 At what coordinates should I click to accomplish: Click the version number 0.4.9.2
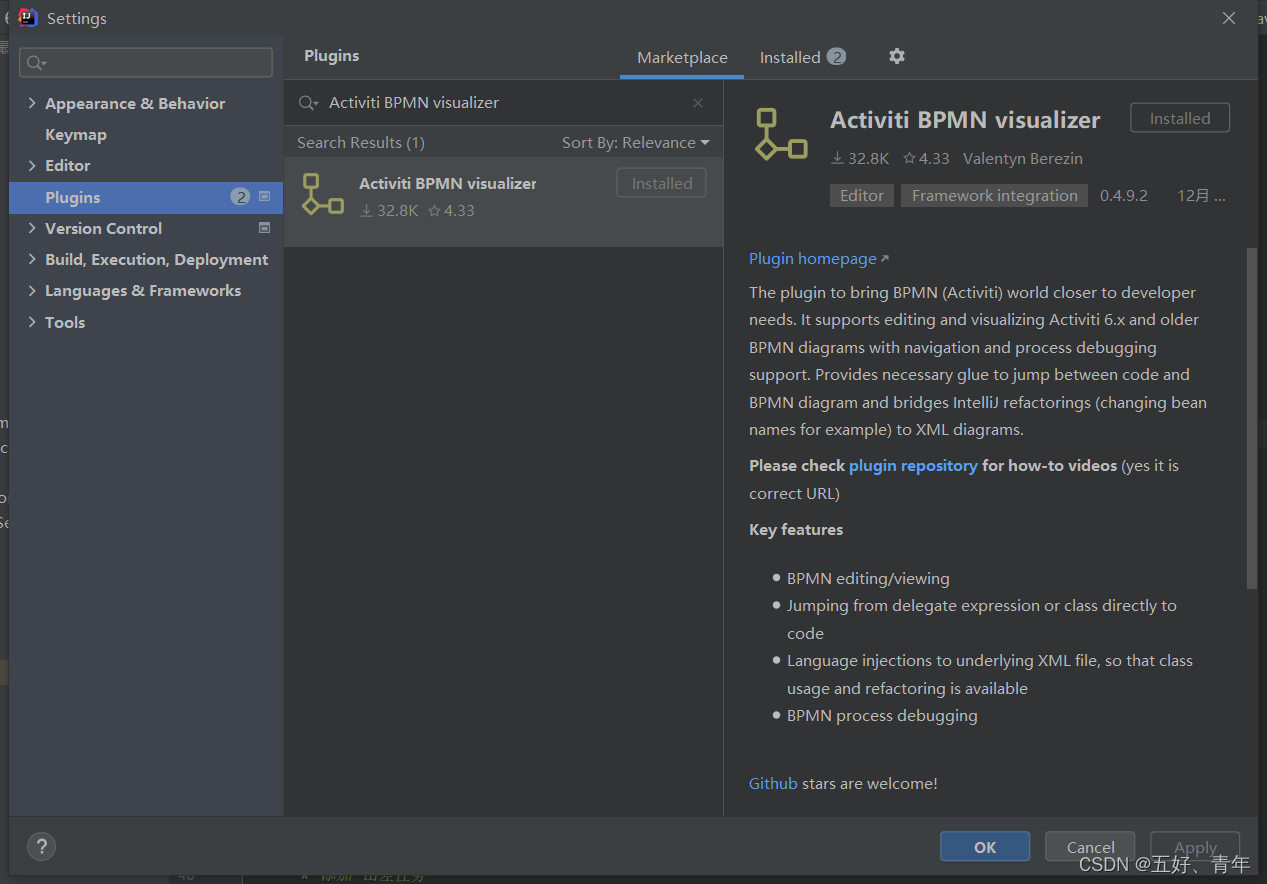tap(1124, 196)
